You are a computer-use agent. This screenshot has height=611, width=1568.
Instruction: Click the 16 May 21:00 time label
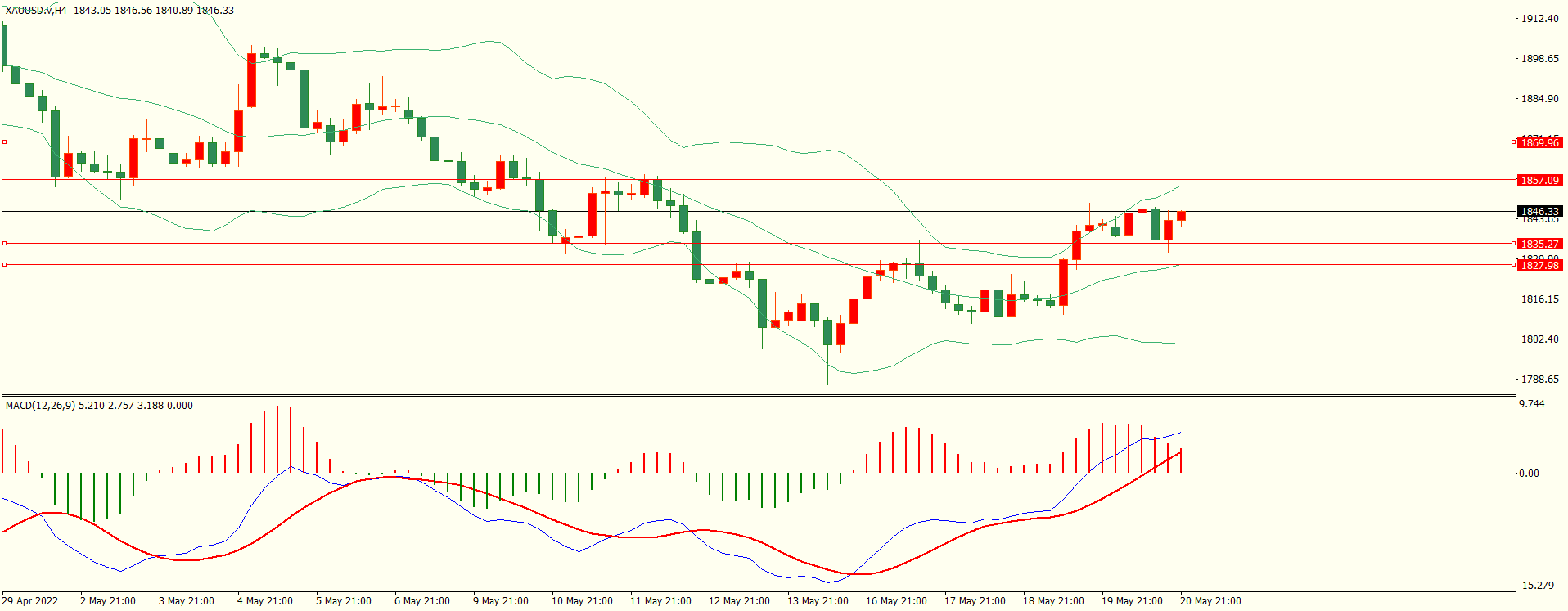[896, 601]
